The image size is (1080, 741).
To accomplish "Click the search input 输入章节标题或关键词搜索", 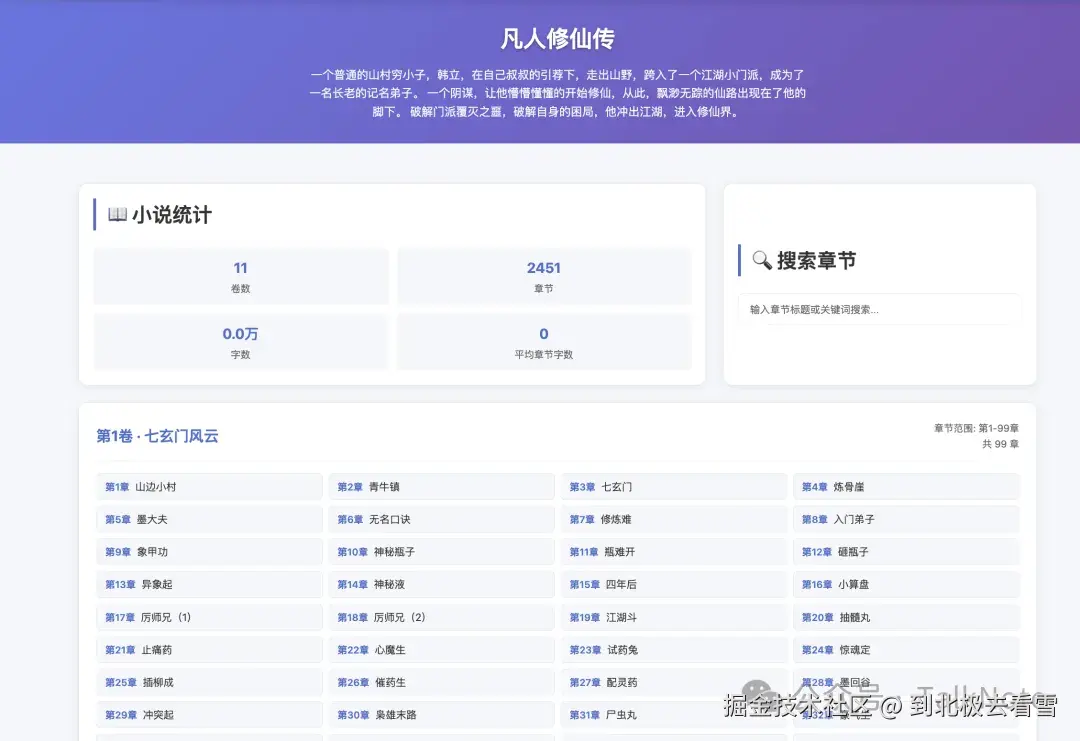I will [879, 309].
